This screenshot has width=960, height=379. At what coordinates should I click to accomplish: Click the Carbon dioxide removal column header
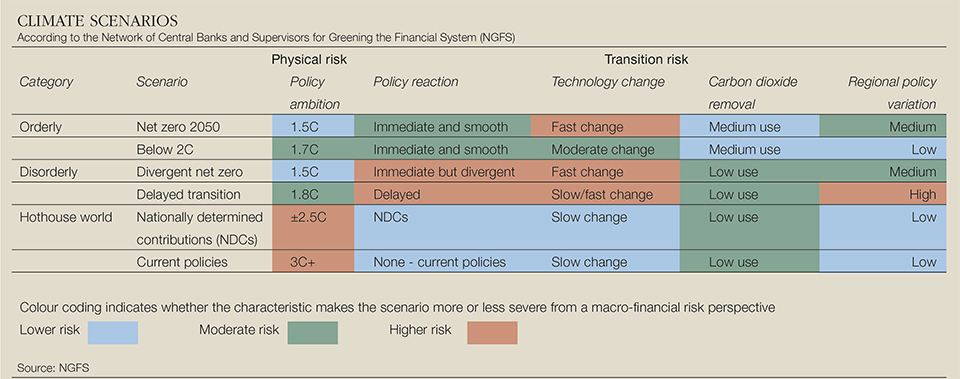coord(753,93)
